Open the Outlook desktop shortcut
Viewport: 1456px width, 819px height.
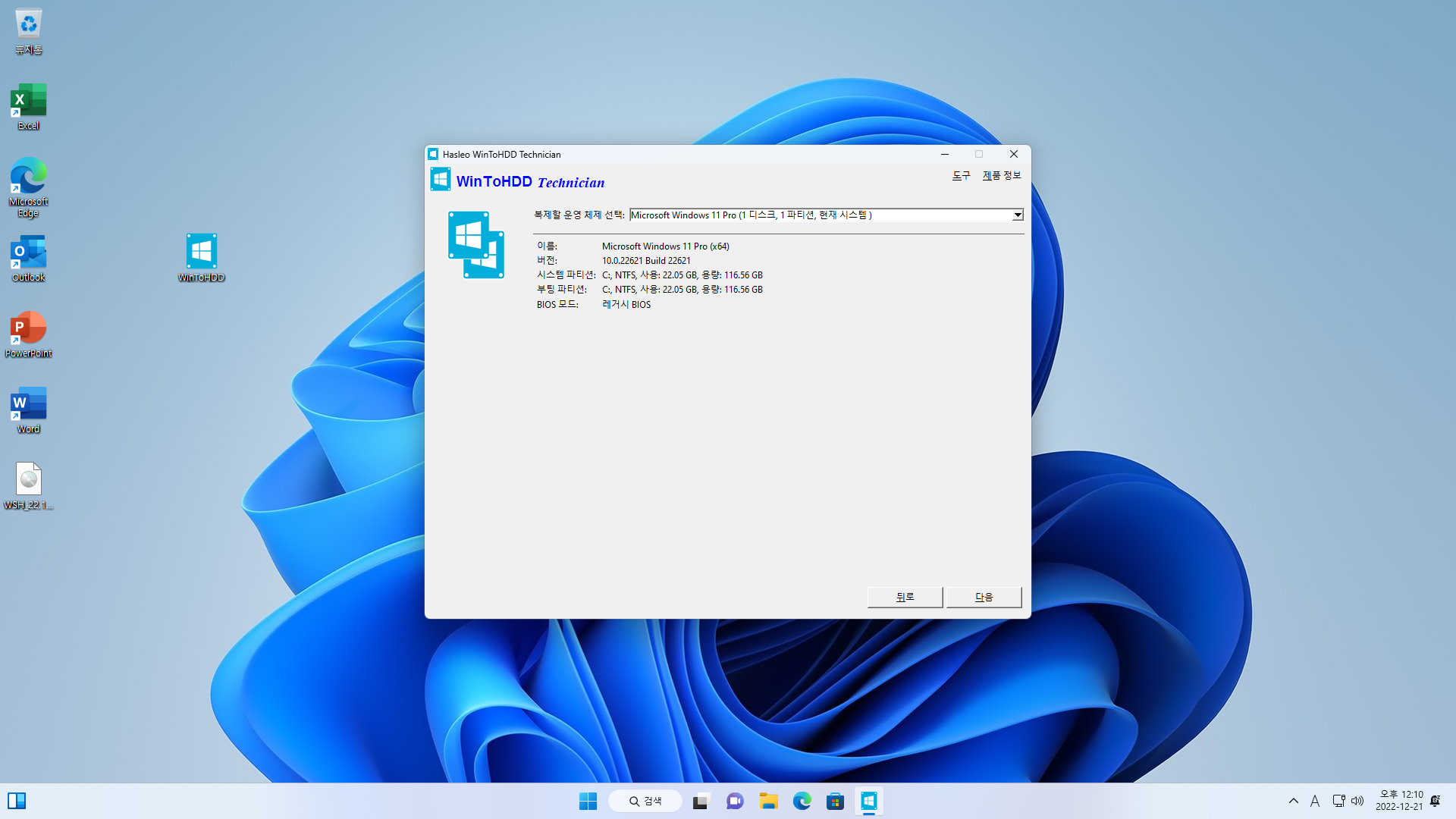point(28,259)
